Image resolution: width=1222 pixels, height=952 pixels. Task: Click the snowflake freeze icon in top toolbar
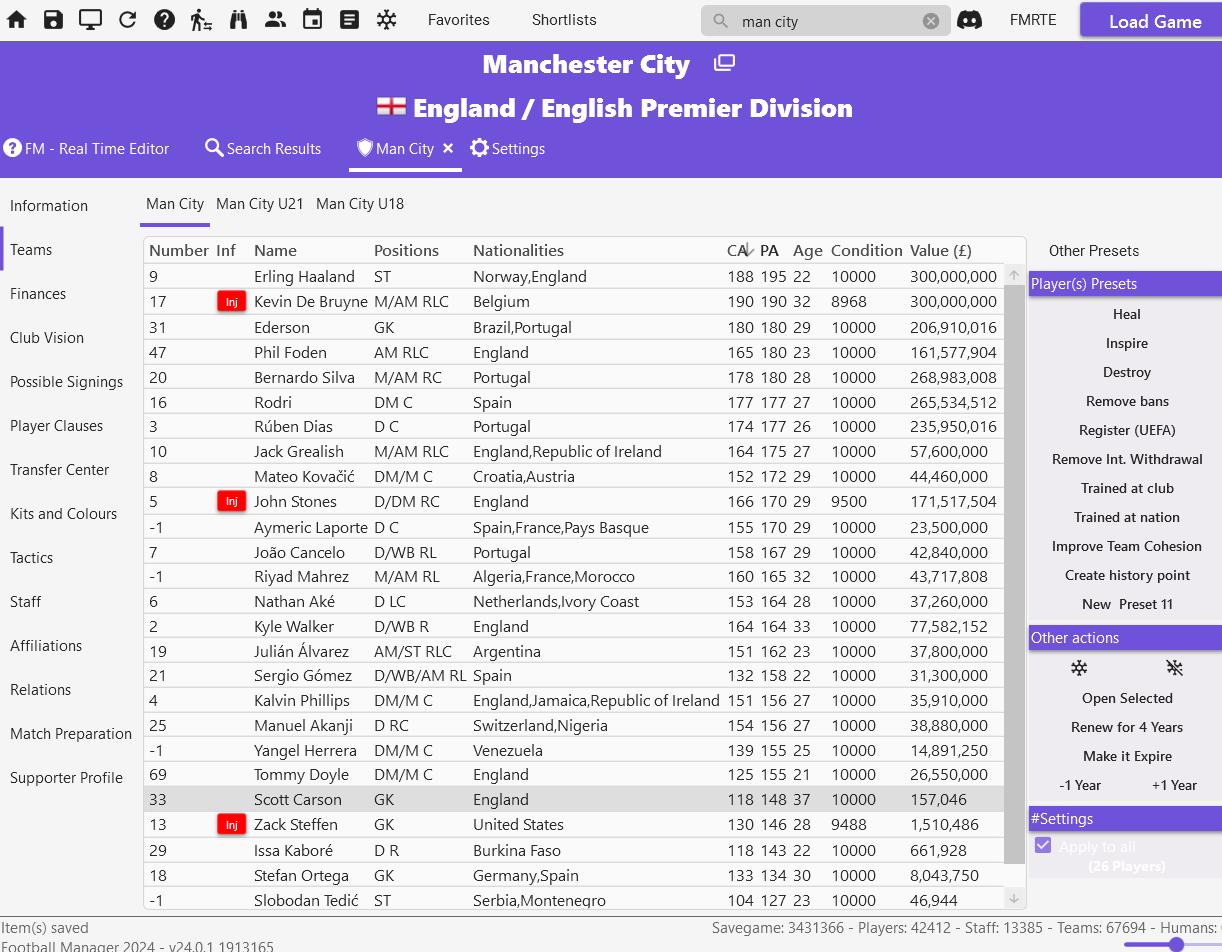point(386,20)
